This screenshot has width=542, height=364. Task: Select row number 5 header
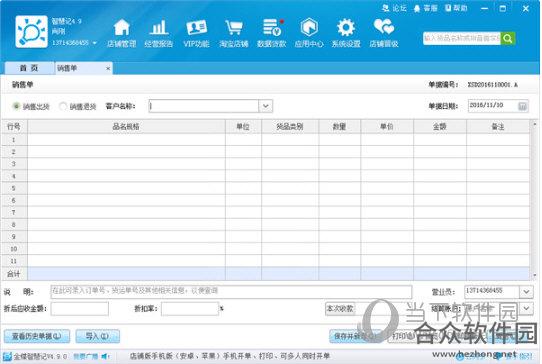[x=14, y=188]
